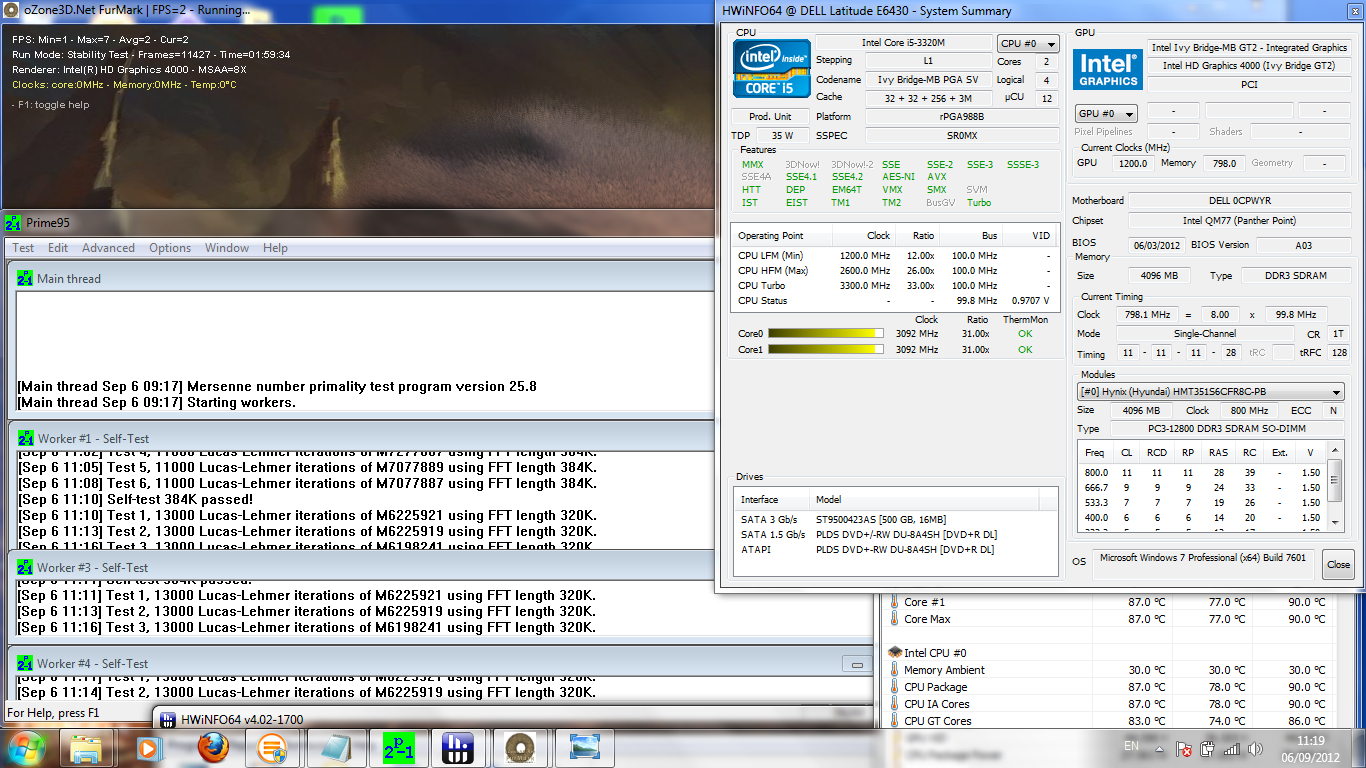Click the volume speaker tray icon
Screen dimensions: 1366x768
click(1254, 748)
